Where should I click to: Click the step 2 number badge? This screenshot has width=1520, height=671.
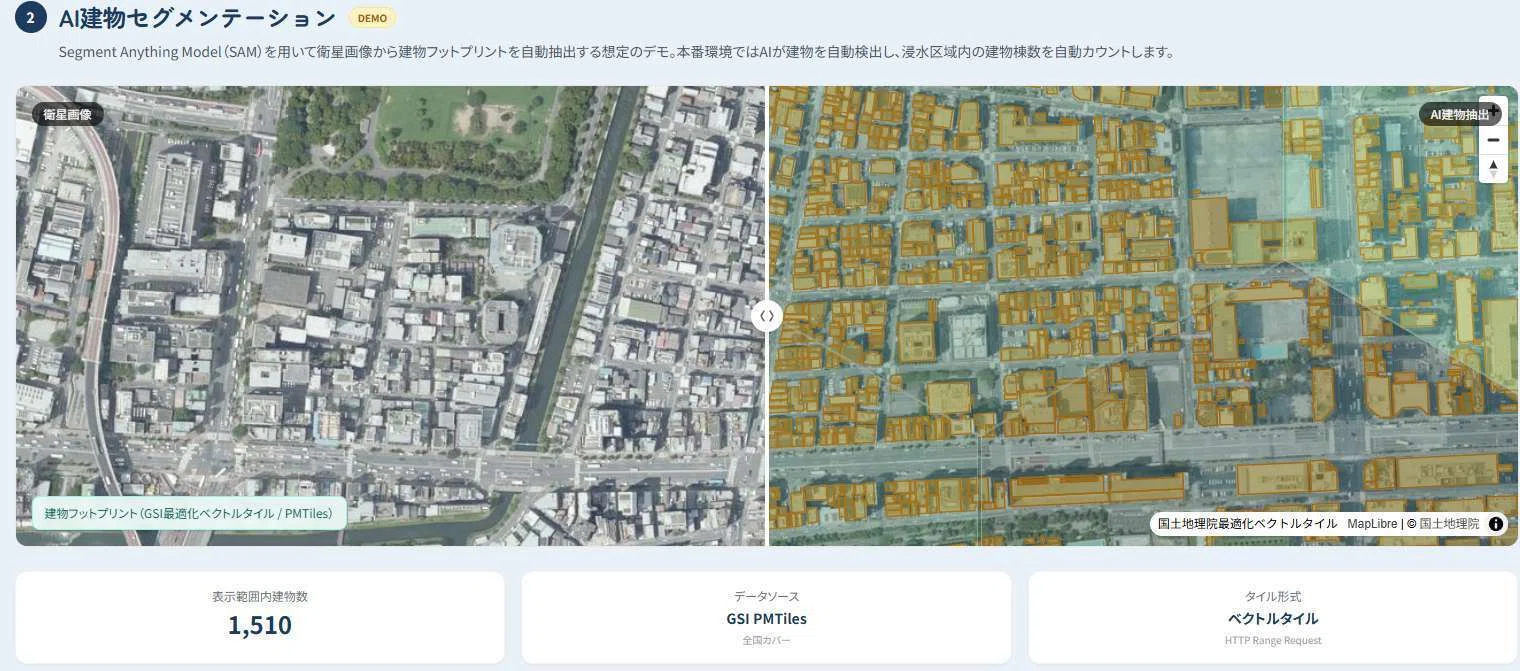(31, 17)
